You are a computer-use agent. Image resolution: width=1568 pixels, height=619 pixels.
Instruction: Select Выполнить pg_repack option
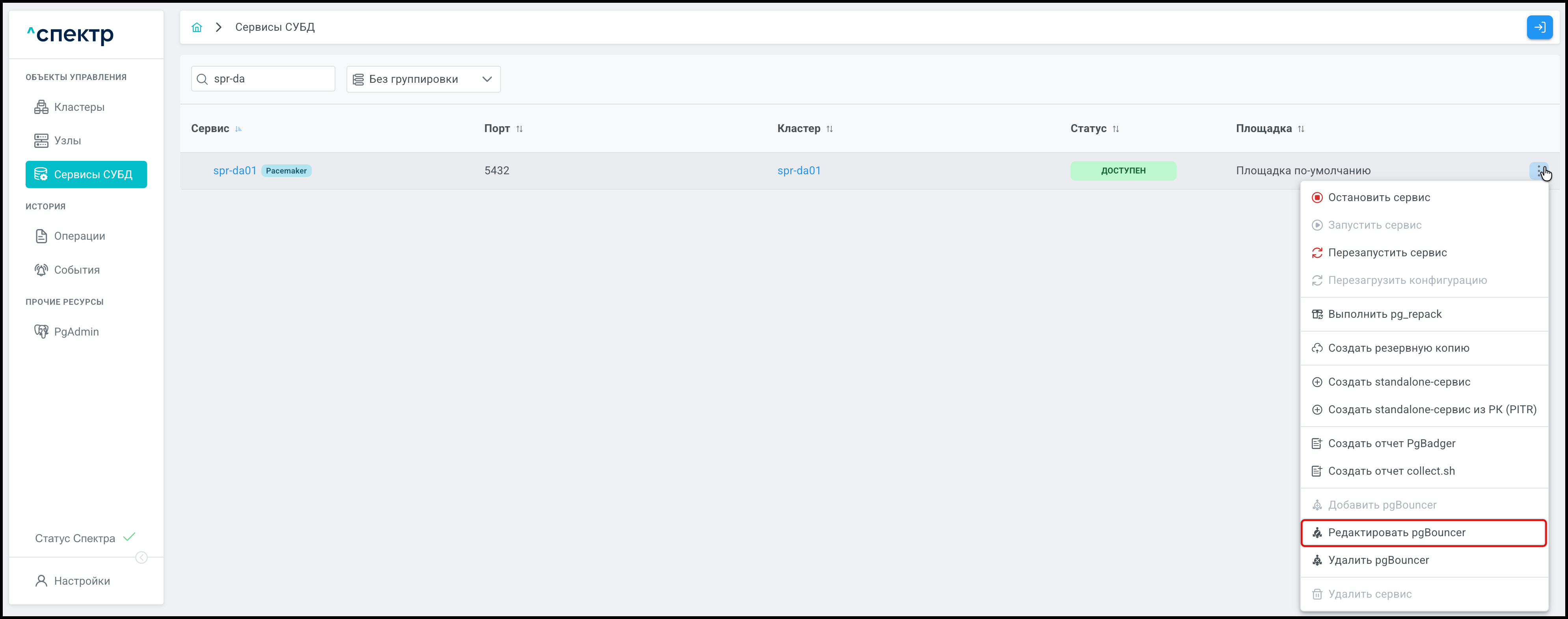point(1384,314)
